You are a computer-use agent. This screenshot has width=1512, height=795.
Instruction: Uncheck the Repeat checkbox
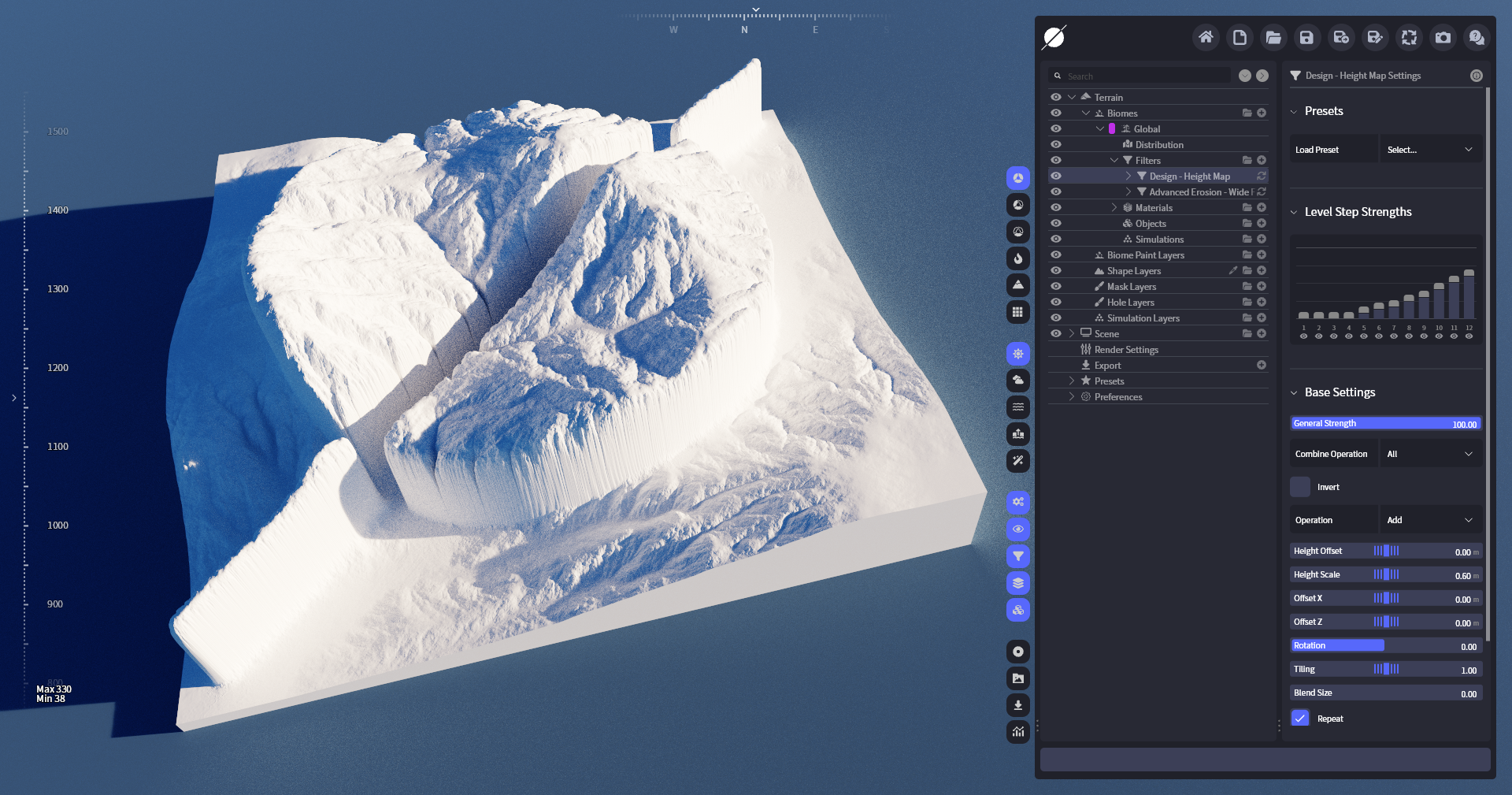(x=1300, y=719)
